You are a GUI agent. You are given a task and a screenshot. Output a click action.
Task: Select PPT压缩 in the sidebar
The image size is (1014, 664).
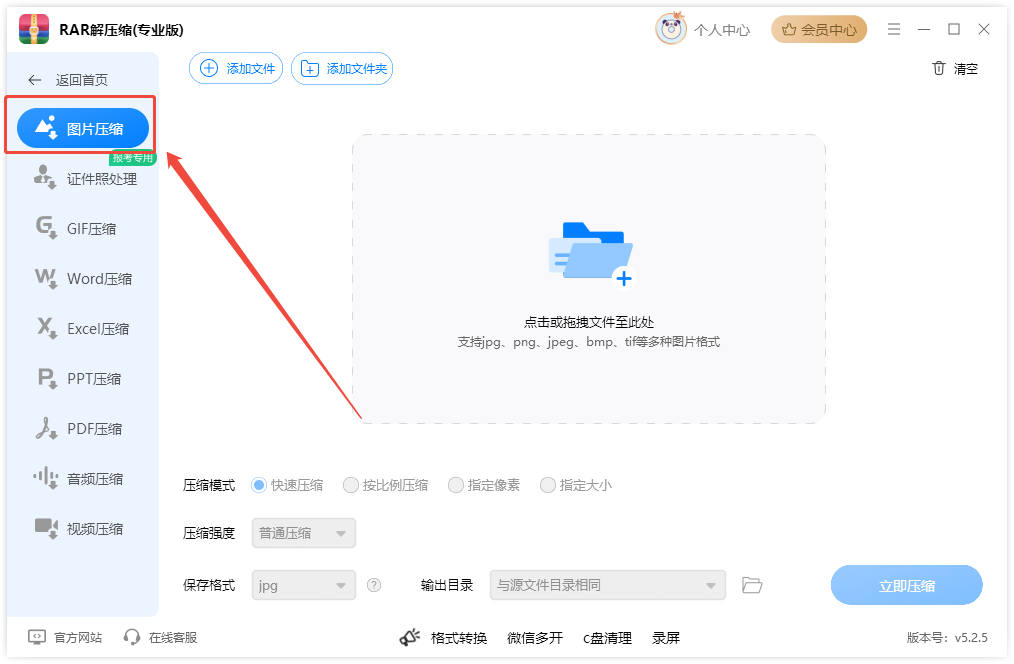(x=78, y=378)
